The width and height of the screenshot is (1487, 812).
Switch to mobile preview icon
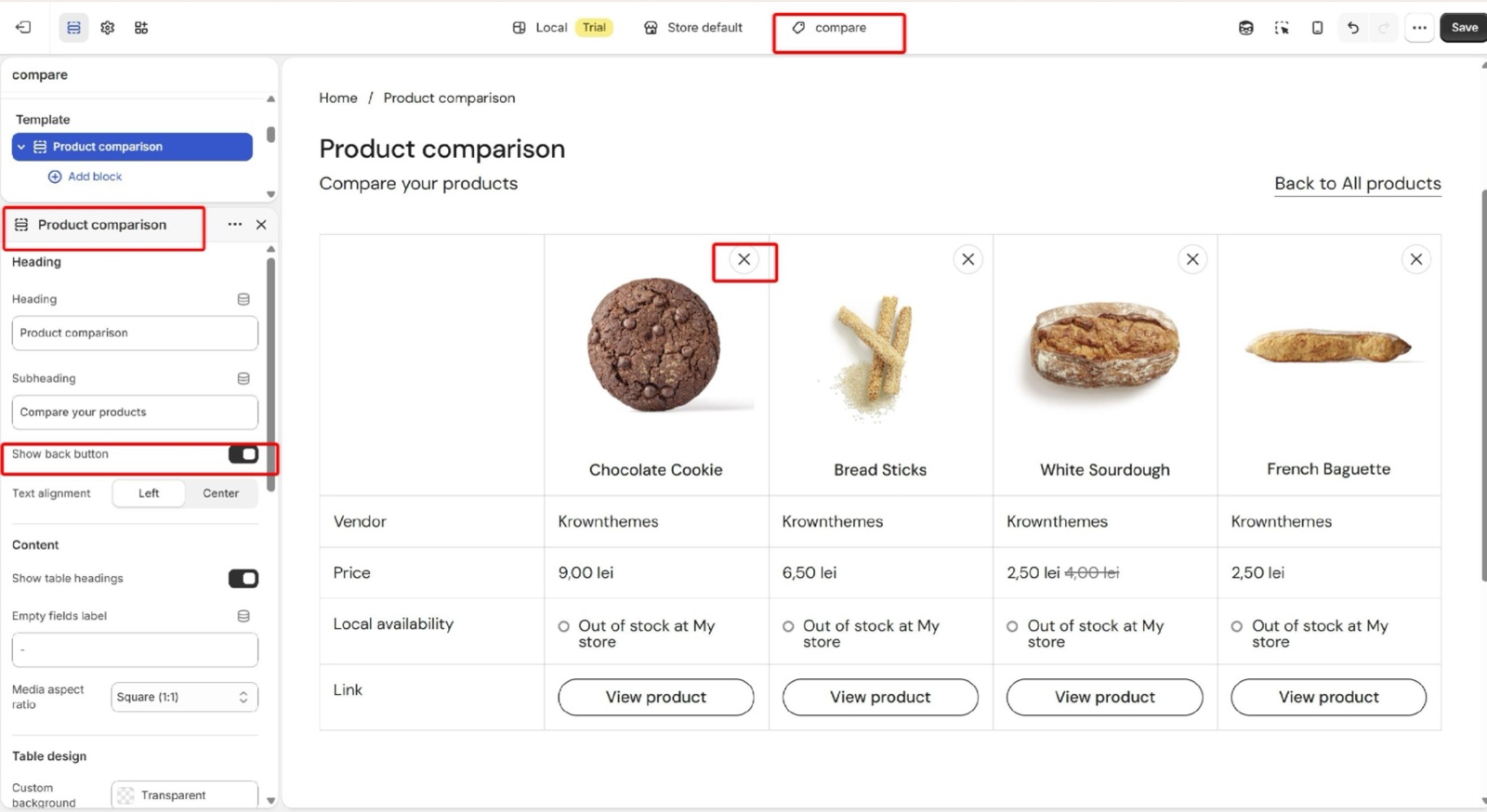(x=1317, y=28)
